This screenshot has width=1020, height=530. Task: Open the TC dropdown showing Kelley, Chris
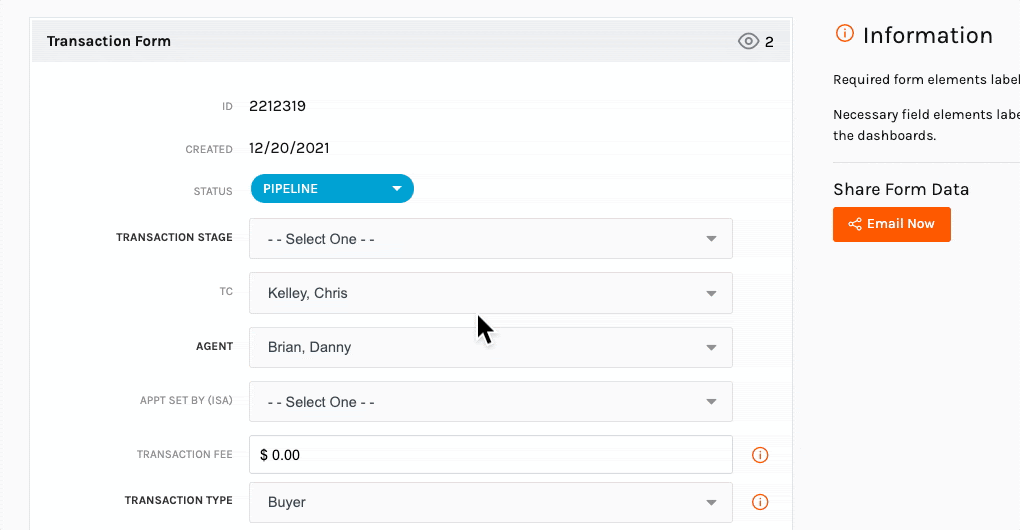490,293
